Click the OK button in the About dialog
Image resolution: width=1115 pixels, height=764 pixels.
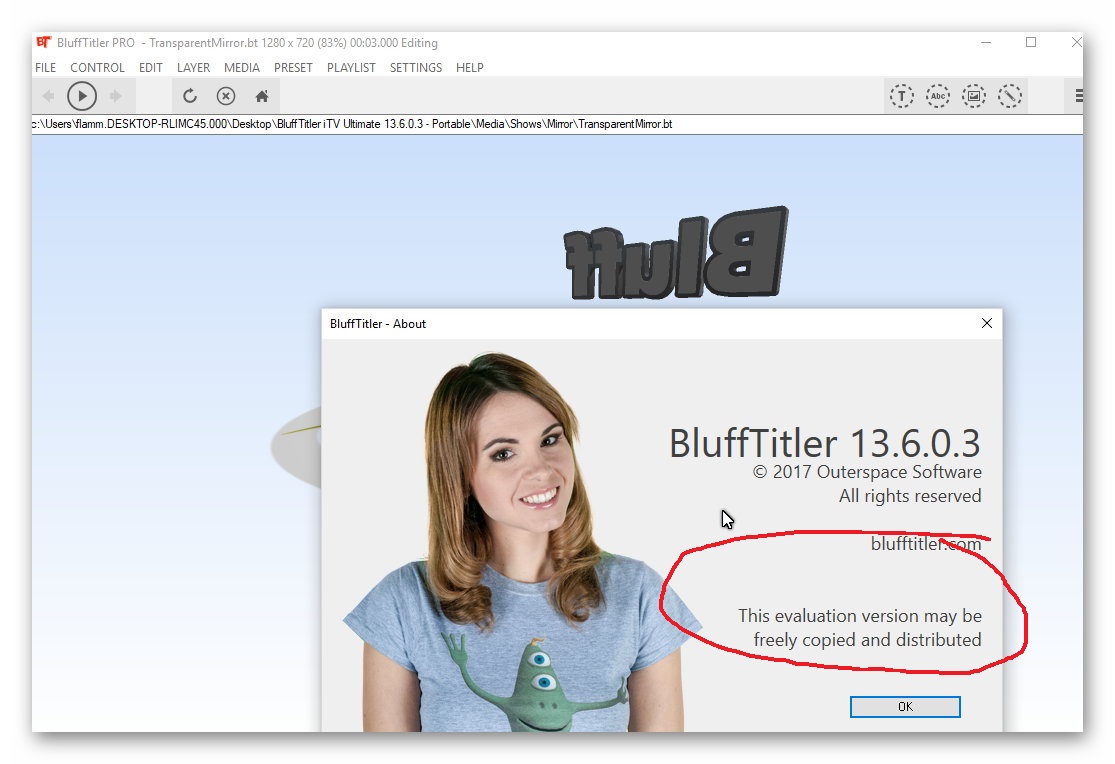coord(905,706)
